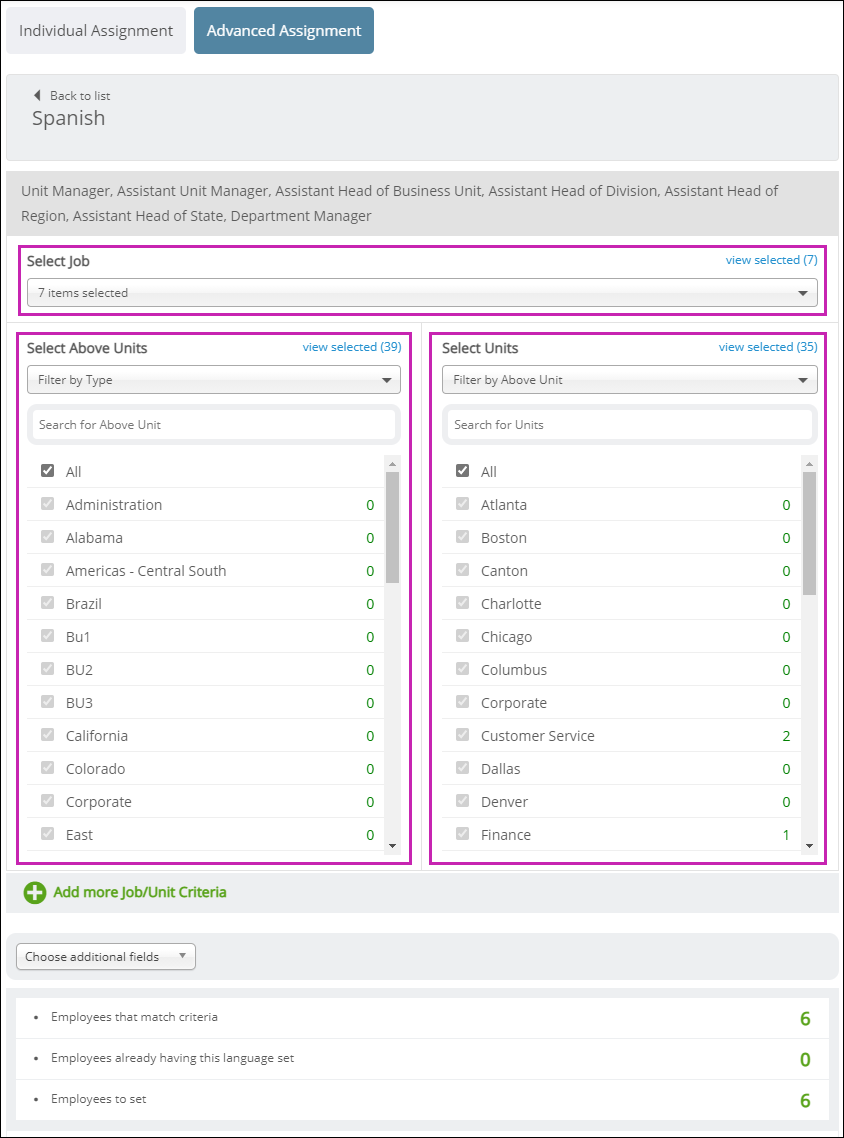Toggle the BU2 checkbox

(x=48, y=669)
